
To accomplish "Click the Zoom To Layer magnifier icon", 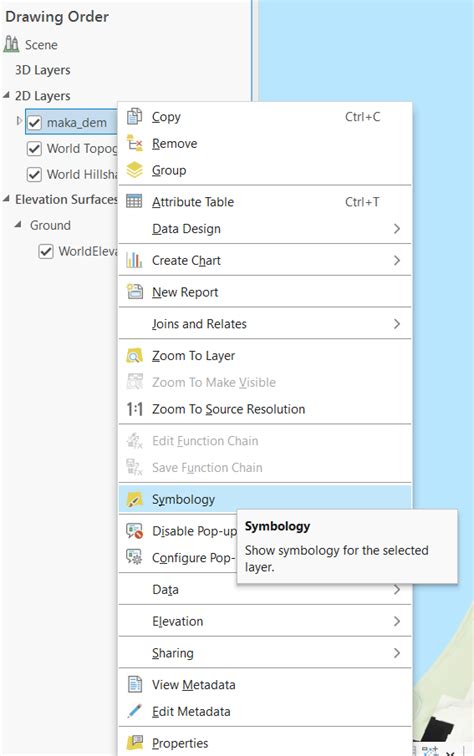I will (134, 355).
